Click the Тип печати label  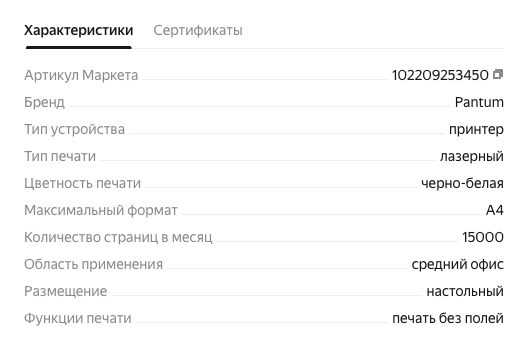(x=60, y=156)
